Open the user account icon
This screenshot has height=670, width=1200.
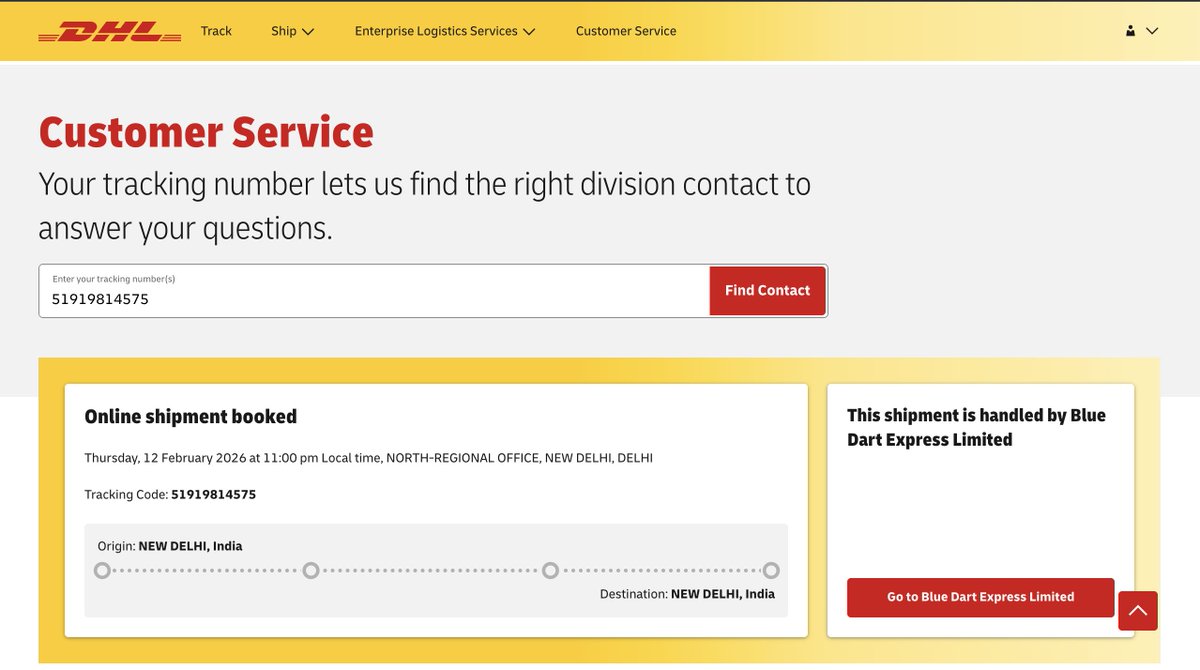pos(1130,31)
